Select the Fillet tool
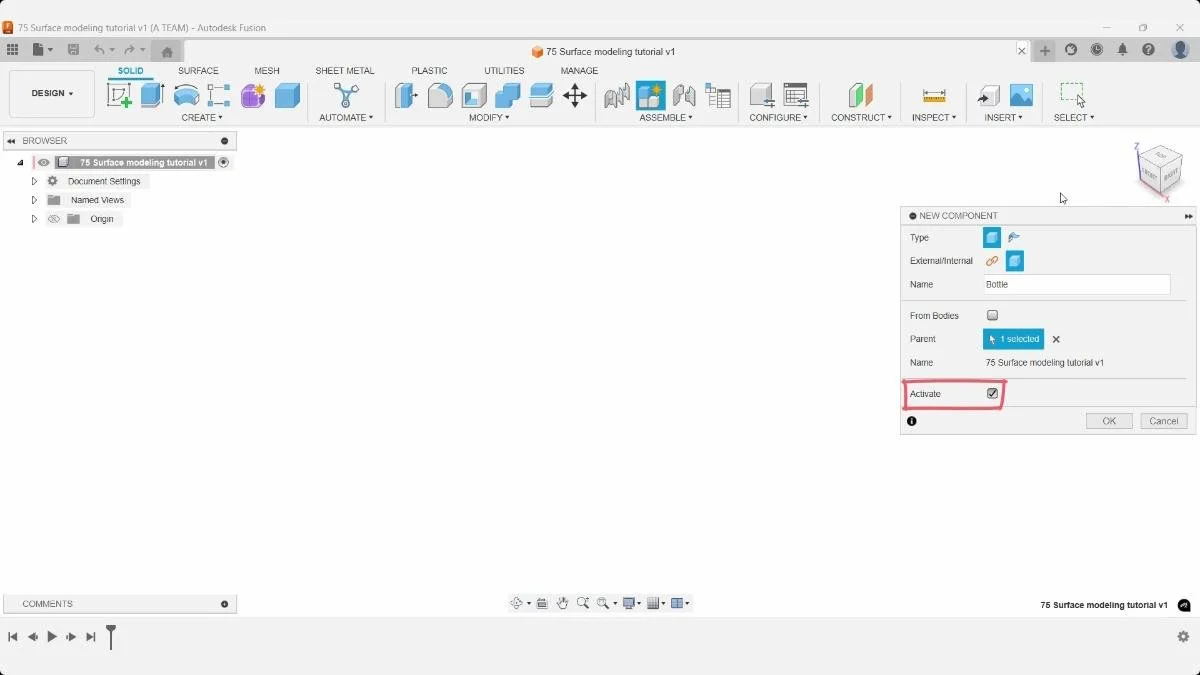 440,95
